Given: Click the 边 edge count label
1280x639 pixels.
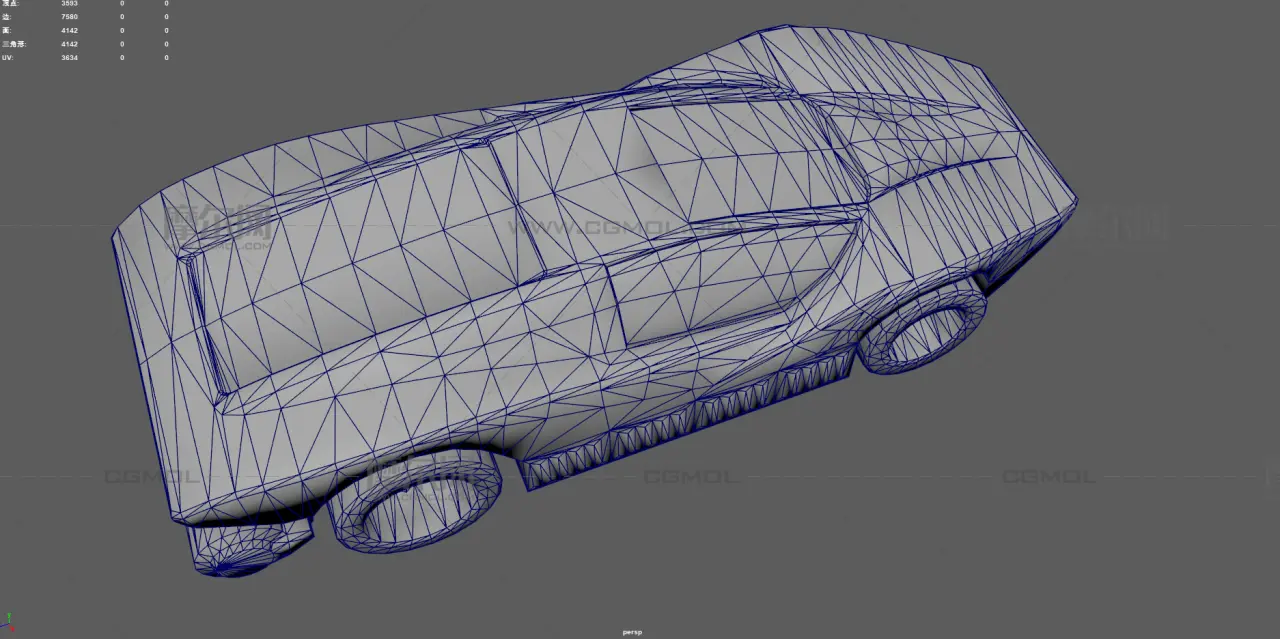Looking at the screenshot, I should coord(8,17).
